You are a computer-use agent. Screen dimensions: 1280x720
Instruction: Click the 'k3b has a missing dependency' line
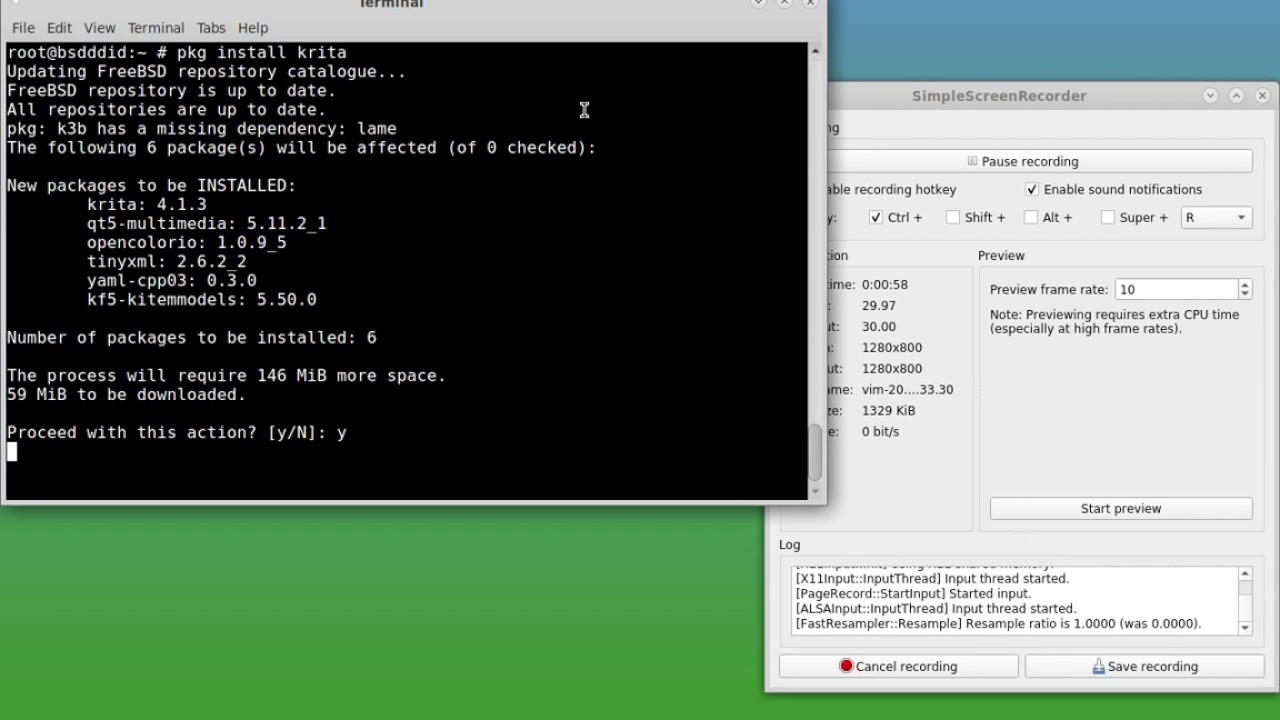[x=202, y=128]
